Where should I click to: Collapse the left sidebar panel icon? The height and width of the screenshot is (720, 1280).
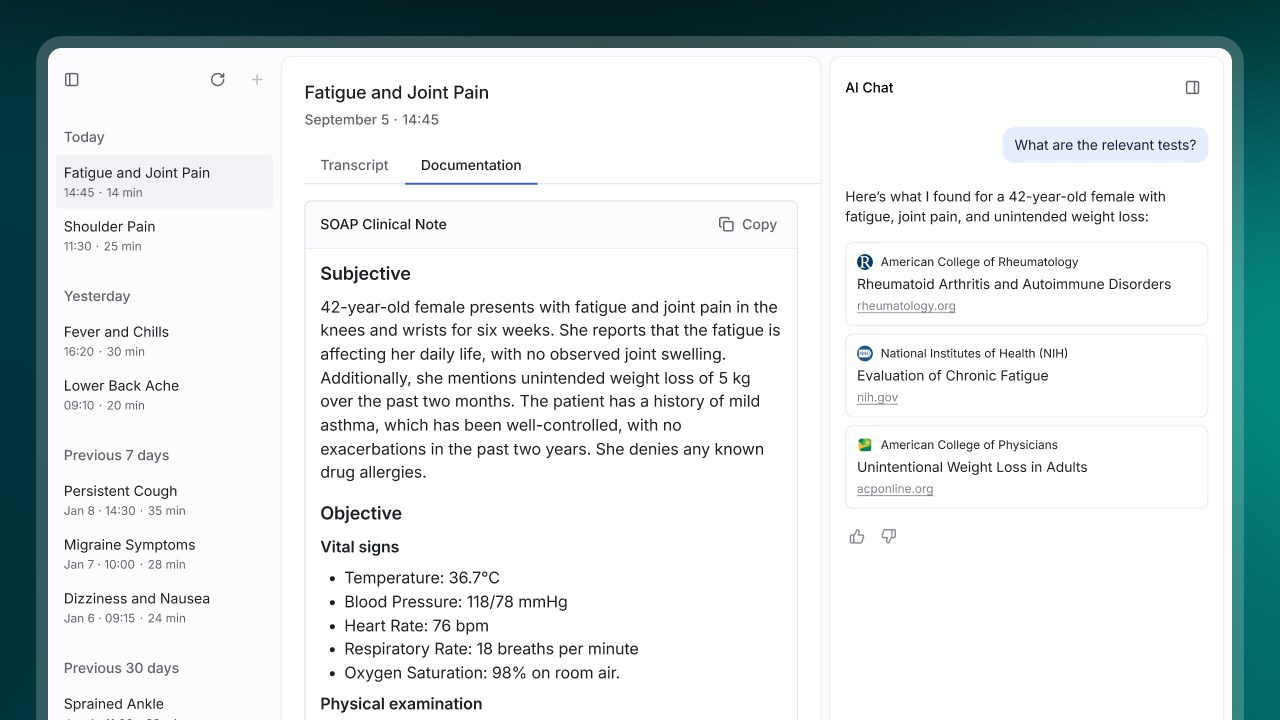pyautogui.click(x=72, y=80)
